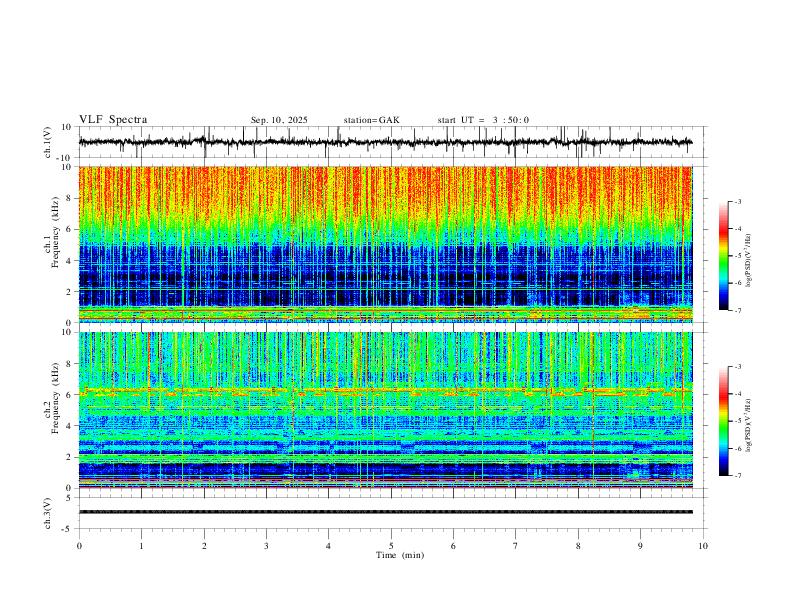Click the "-7" tick on ch.2 colorbar
The width and height of the screenshot is (792, 612).
point(737,476)
